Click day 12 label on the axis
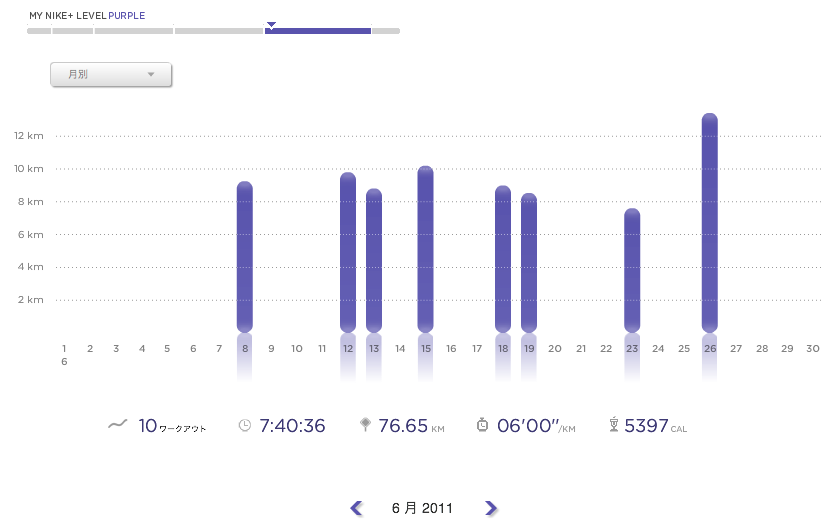Viewport: 836px width, 528px height. 348,349
